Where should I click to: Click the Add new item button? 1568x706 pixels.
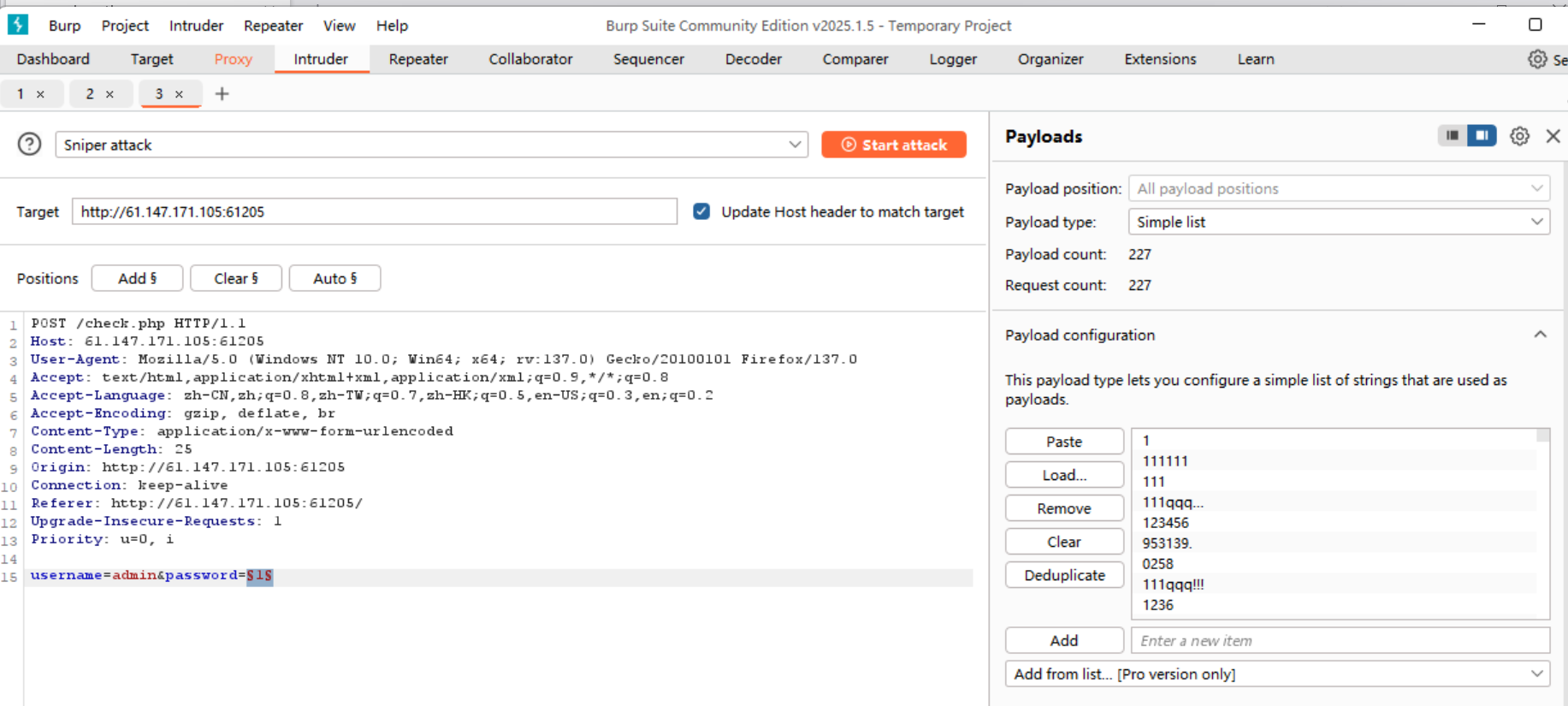click(x=1064, y=640)
